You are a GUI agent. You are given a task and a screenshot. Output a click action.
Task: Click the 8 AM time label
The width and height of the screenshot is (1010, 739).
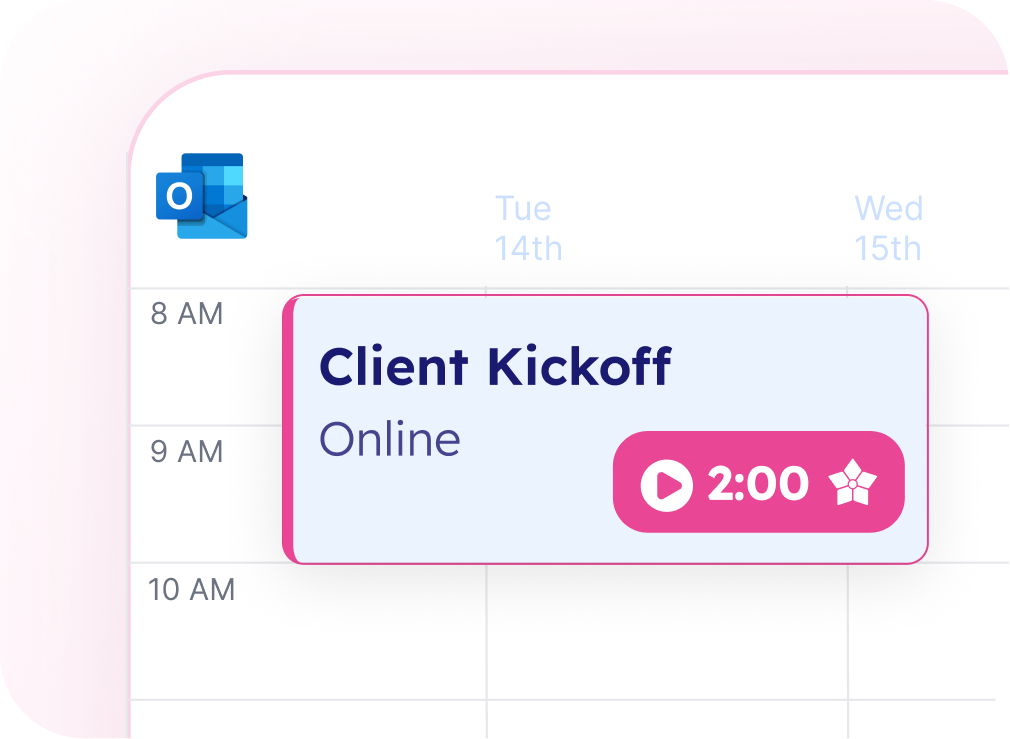(187, 314)
